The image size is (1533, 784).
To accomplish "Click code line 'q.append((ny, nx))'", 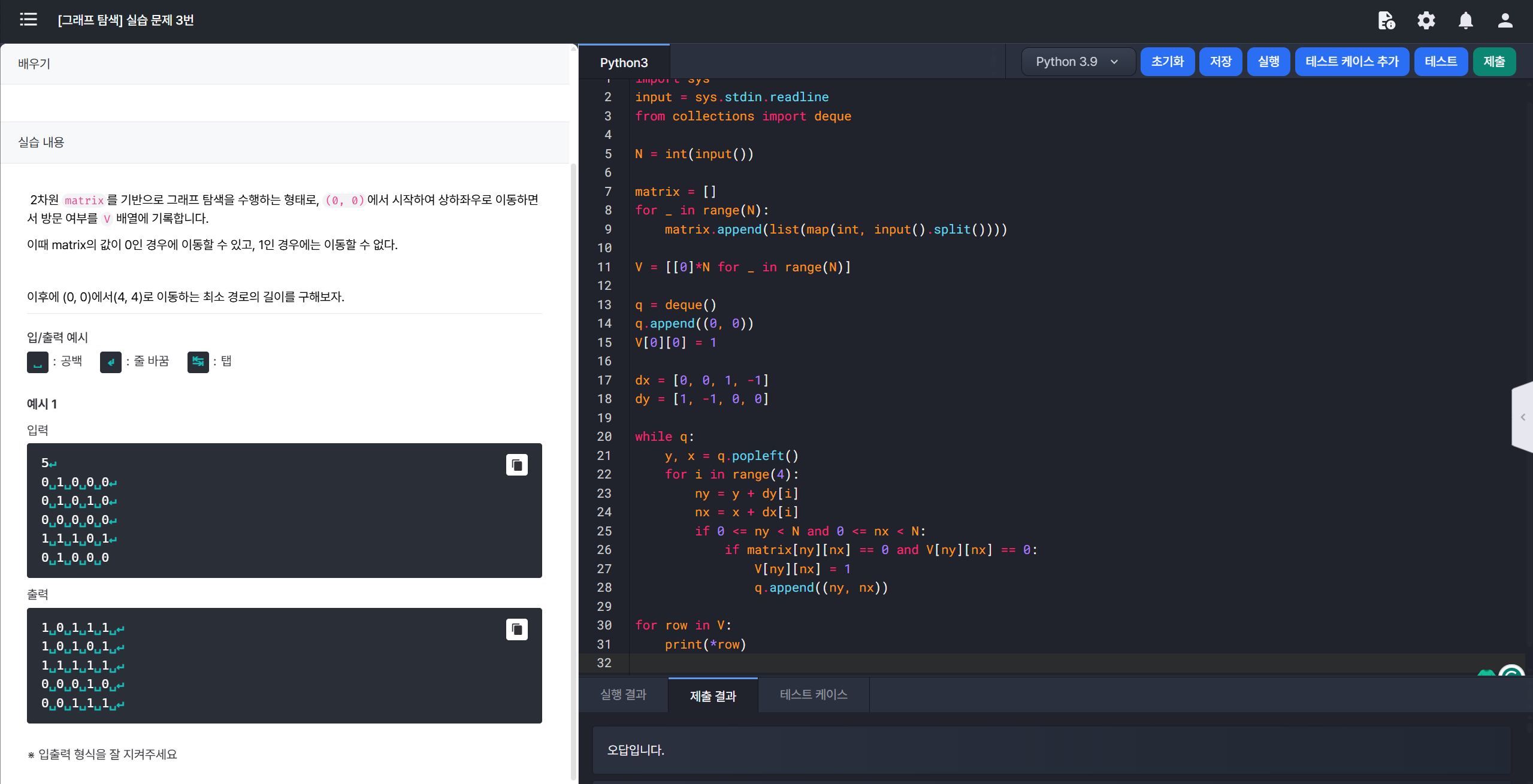I will (821, 588).
